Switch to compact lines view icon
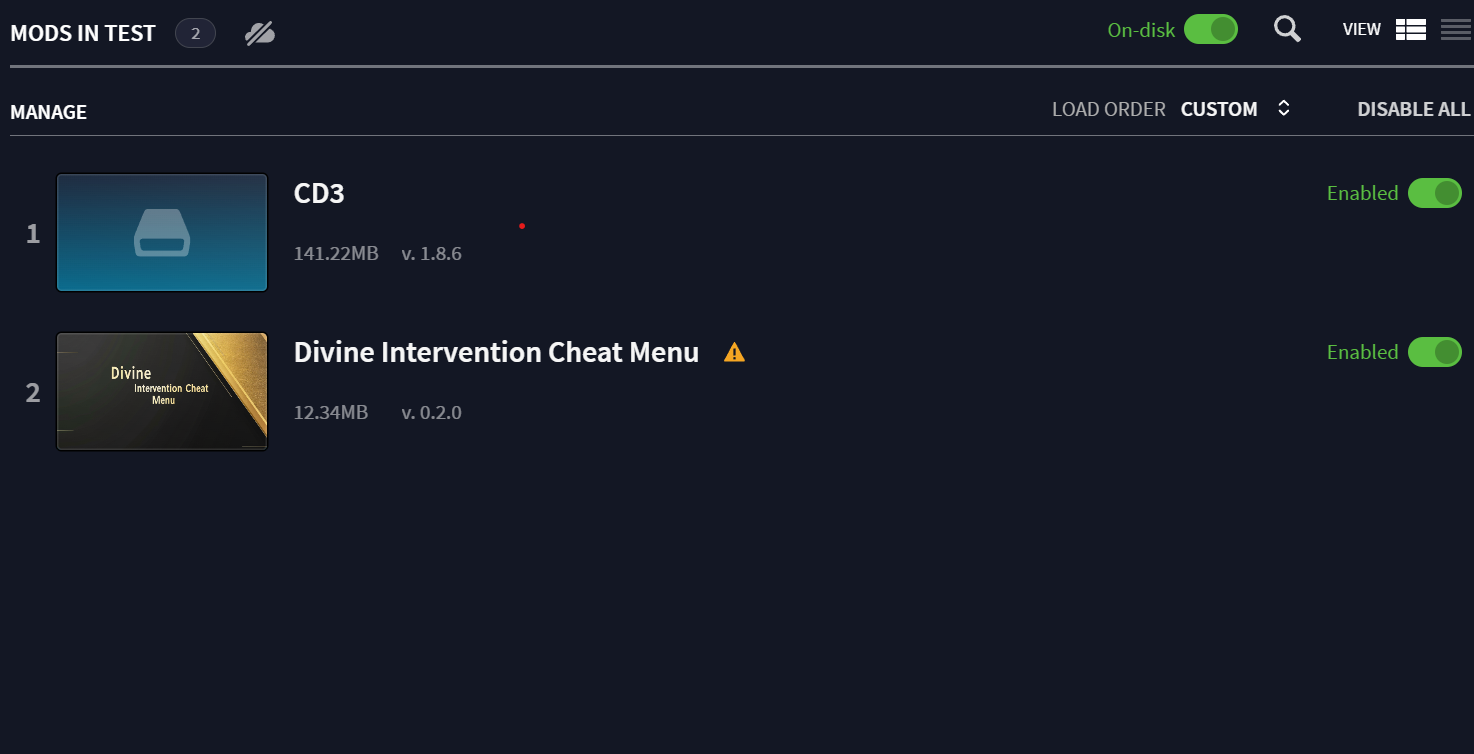This screenshot has height=754, width=1474. click(x=1456, y=30)
